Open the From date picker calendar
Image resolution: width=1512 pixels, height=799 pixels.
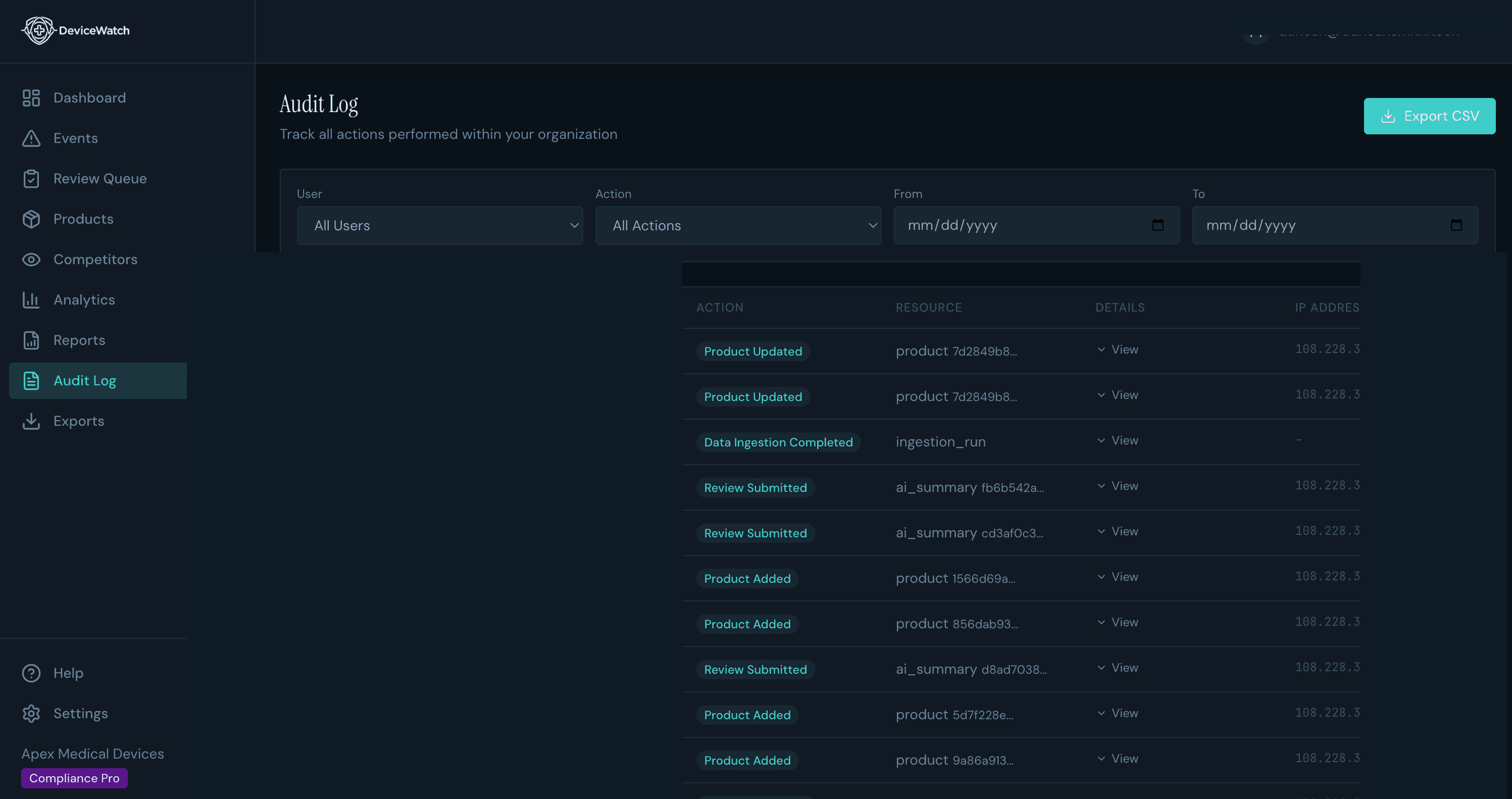click(x=1157, y=225)
